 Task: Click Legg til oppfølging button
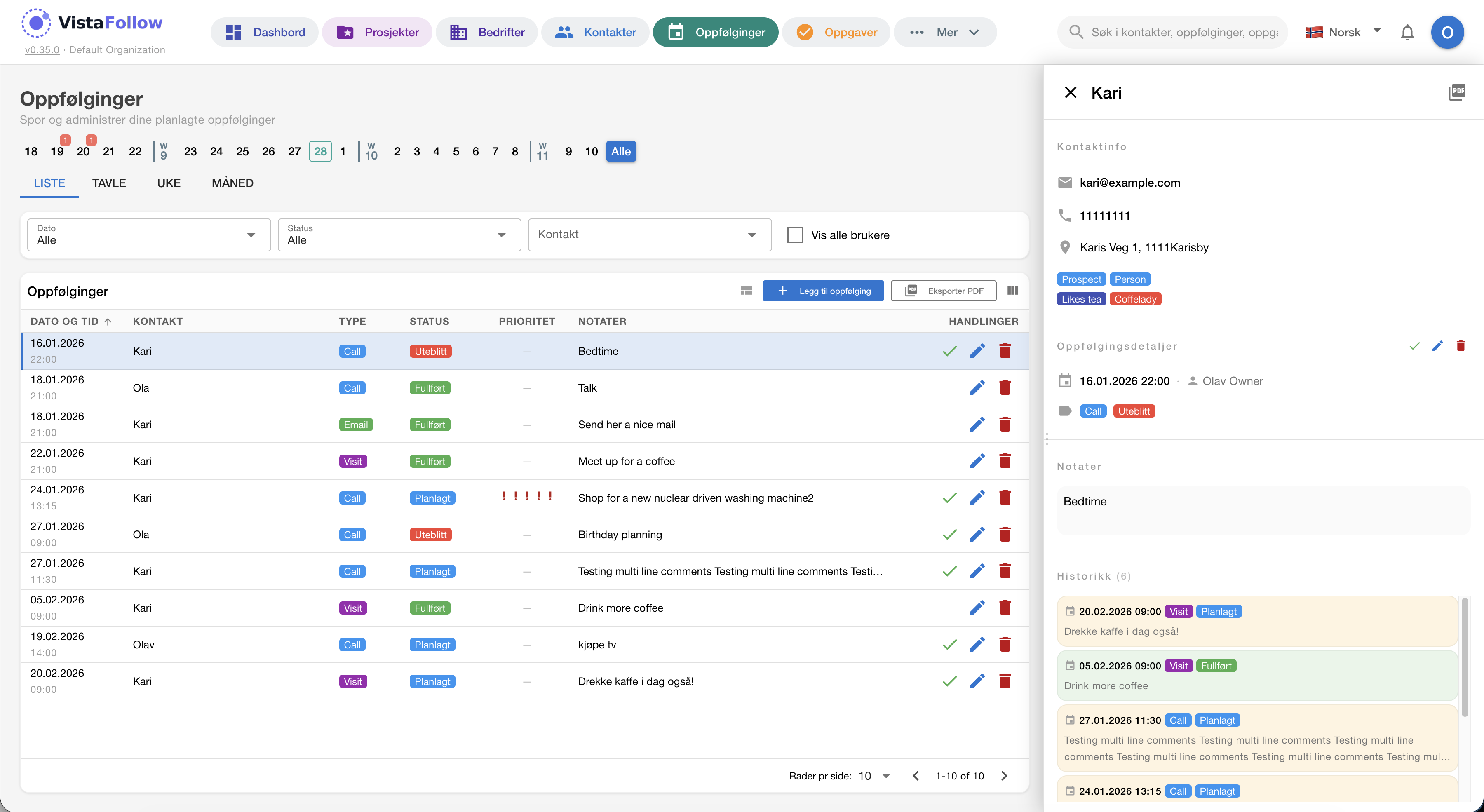pyautogui.click(x=823, y=291)
